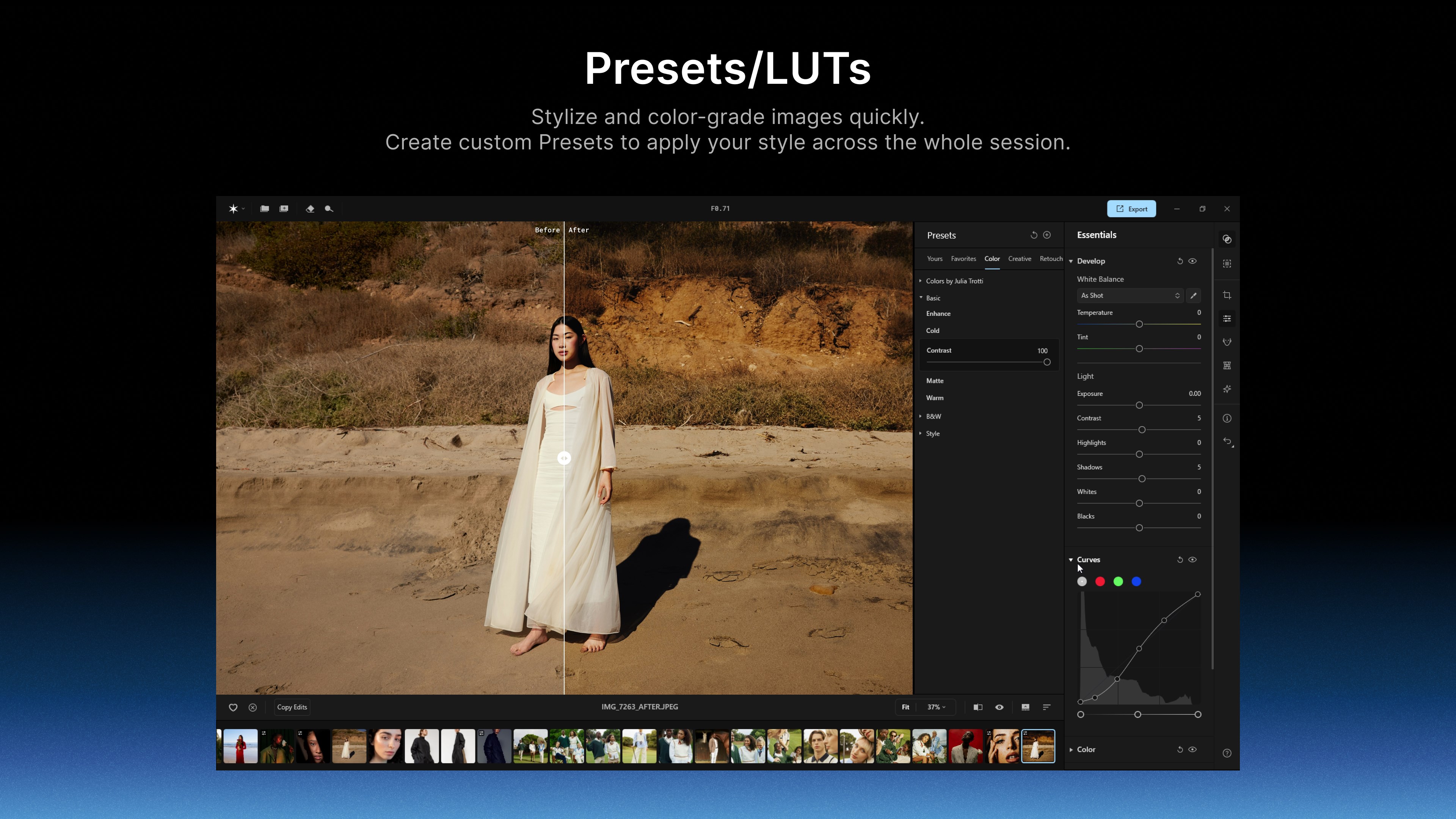Select the red curve channel swatch
This screenshot has width=1456, height=819.
(1100, 582)
